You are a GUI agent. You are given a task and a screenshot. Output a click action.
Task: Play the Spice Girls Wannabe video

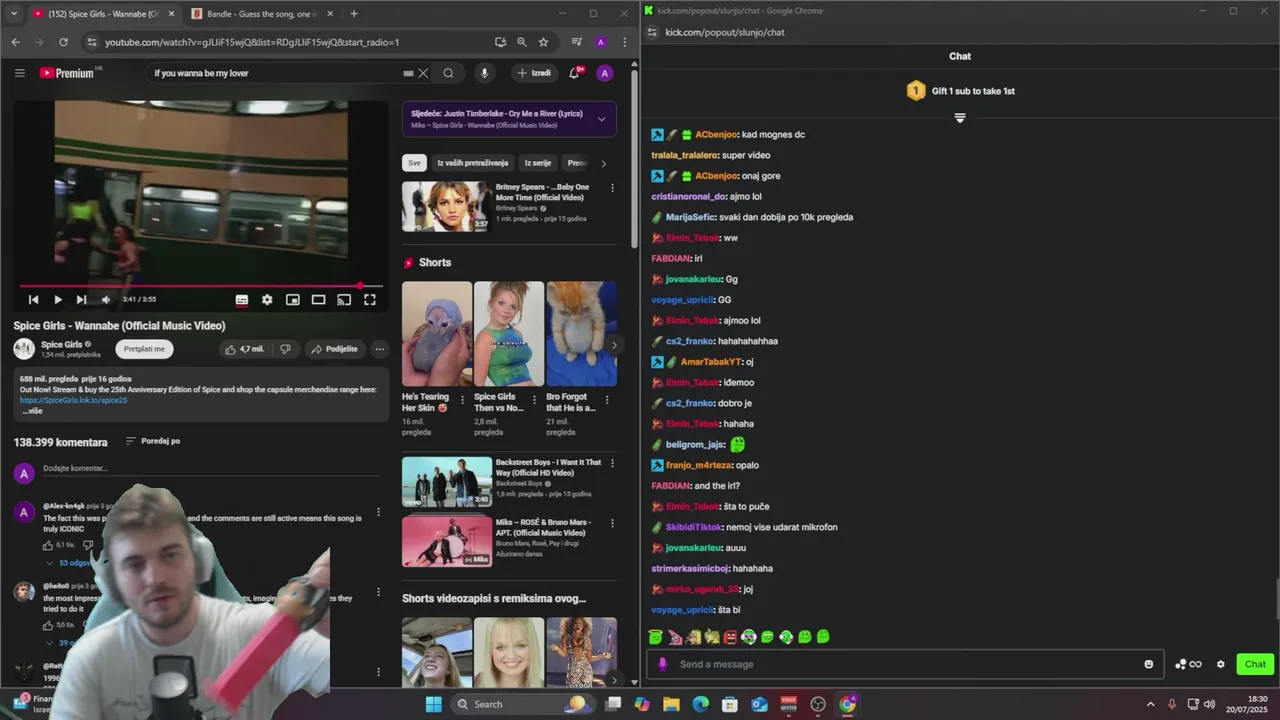57,299
